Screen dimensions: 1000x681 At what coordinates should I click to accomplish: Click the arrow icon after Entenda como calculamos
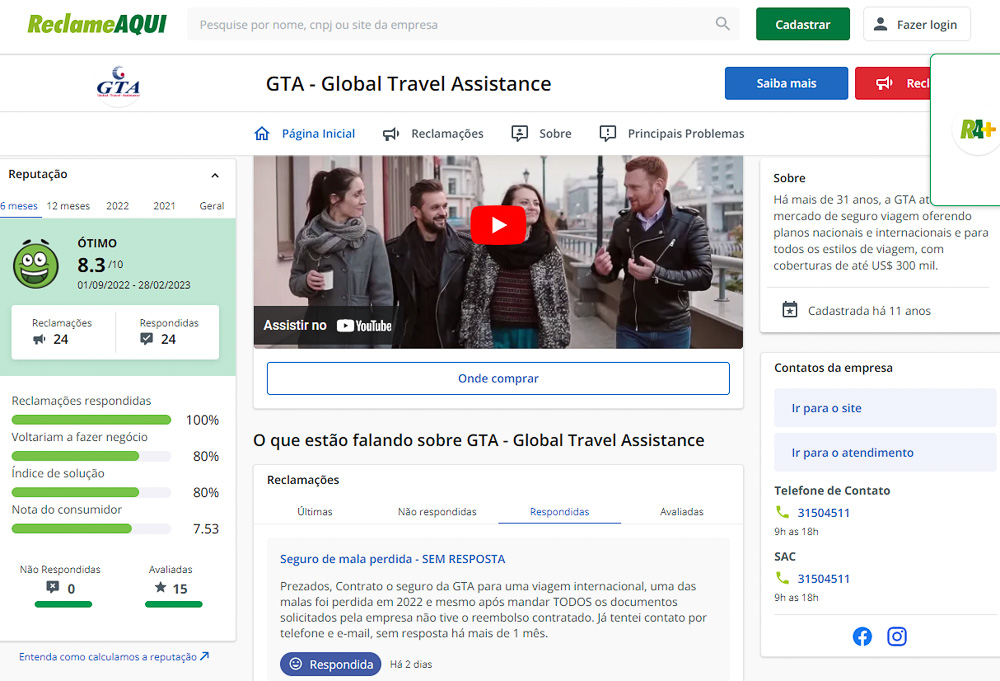(204, 656)
